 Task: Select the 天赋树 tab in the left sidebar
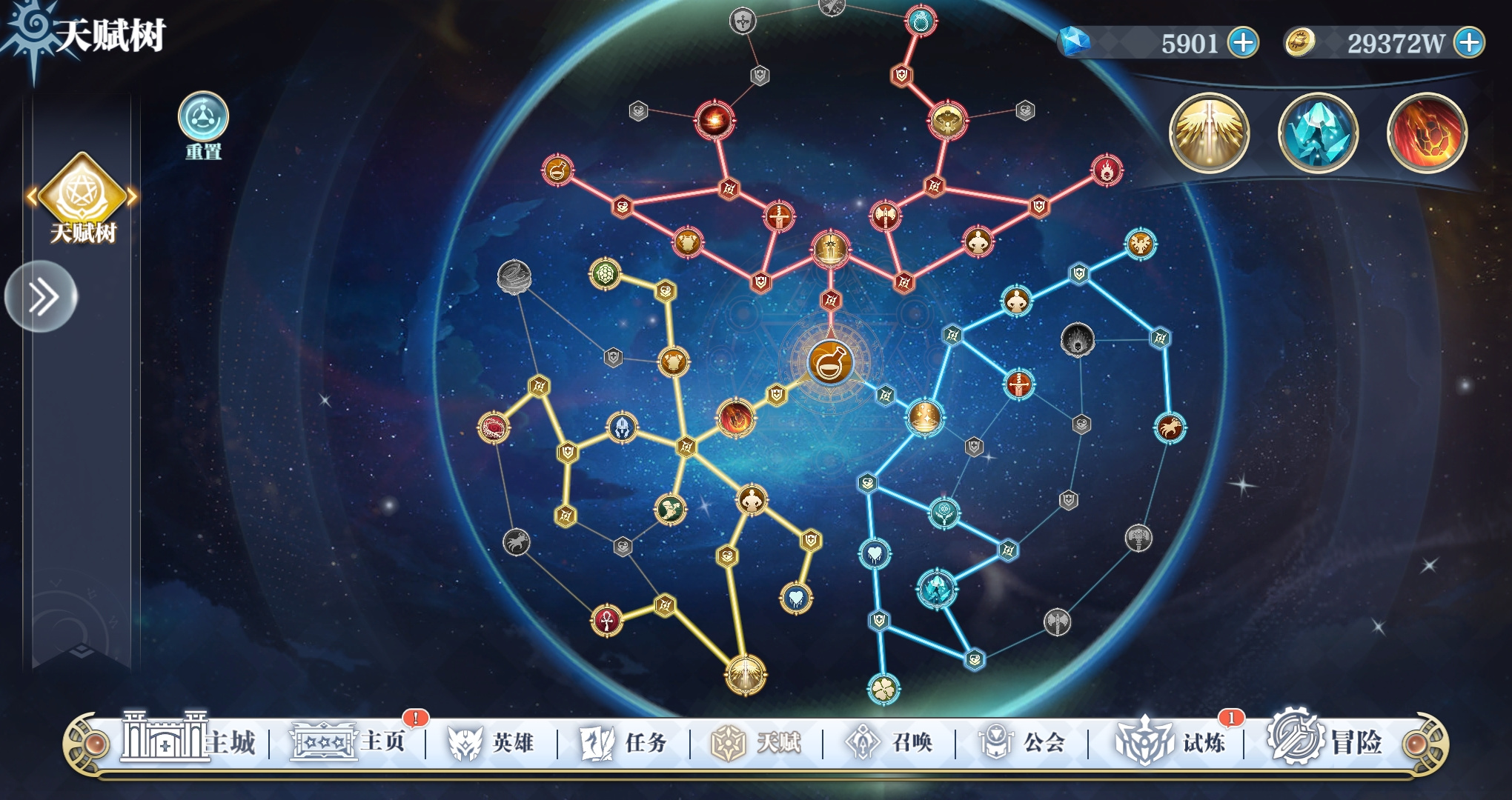click(x=82, y=199)
